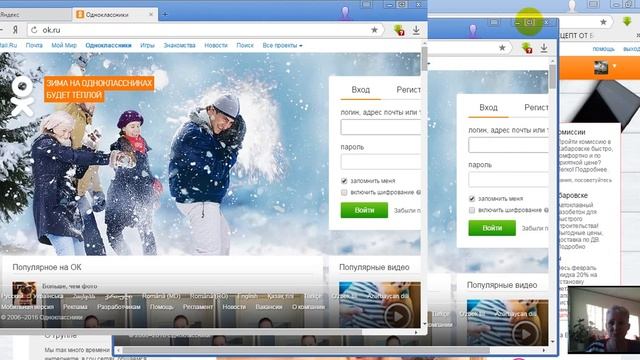This screenshot has height=360, width=640.
Task: Click the middle window's vertical scrollbar thumb
Action: click(x=553, y=76)
